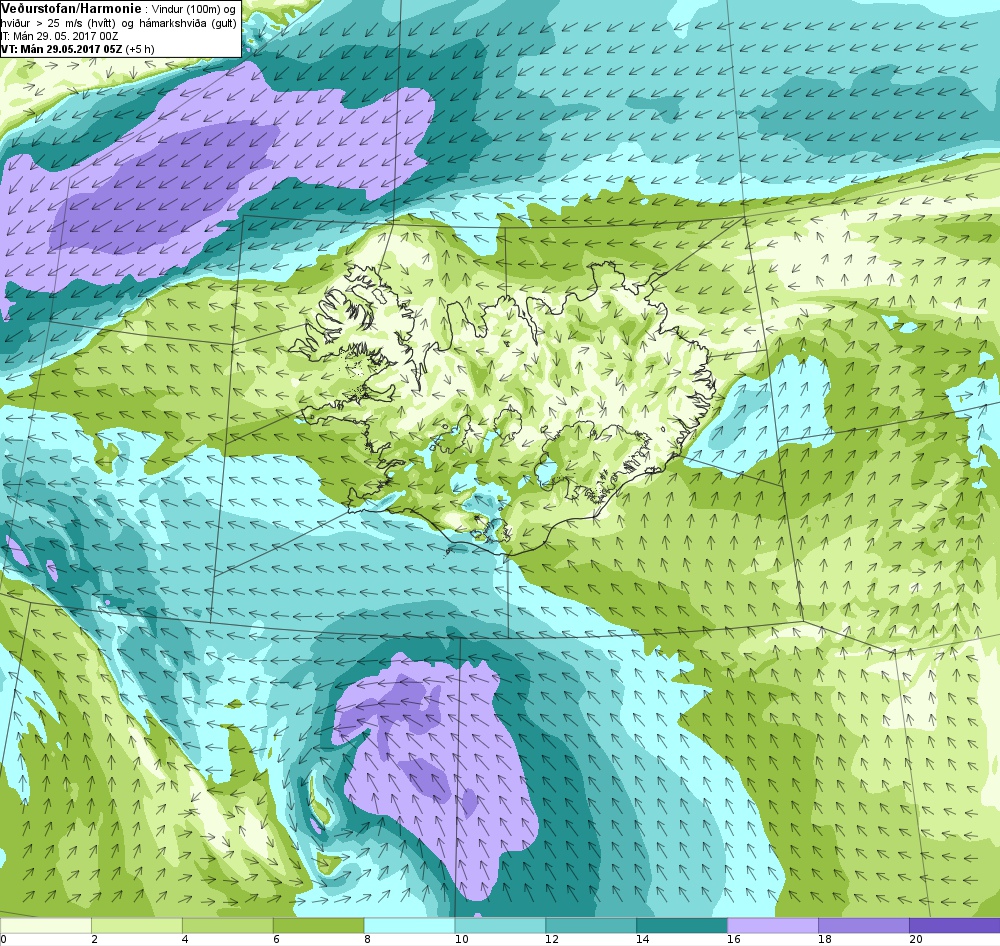Click the 10–12 m/s turquoise legend swatch
Image resolution: width=1000 pixels, height=946 pixels.
click(x=500, y=925)
